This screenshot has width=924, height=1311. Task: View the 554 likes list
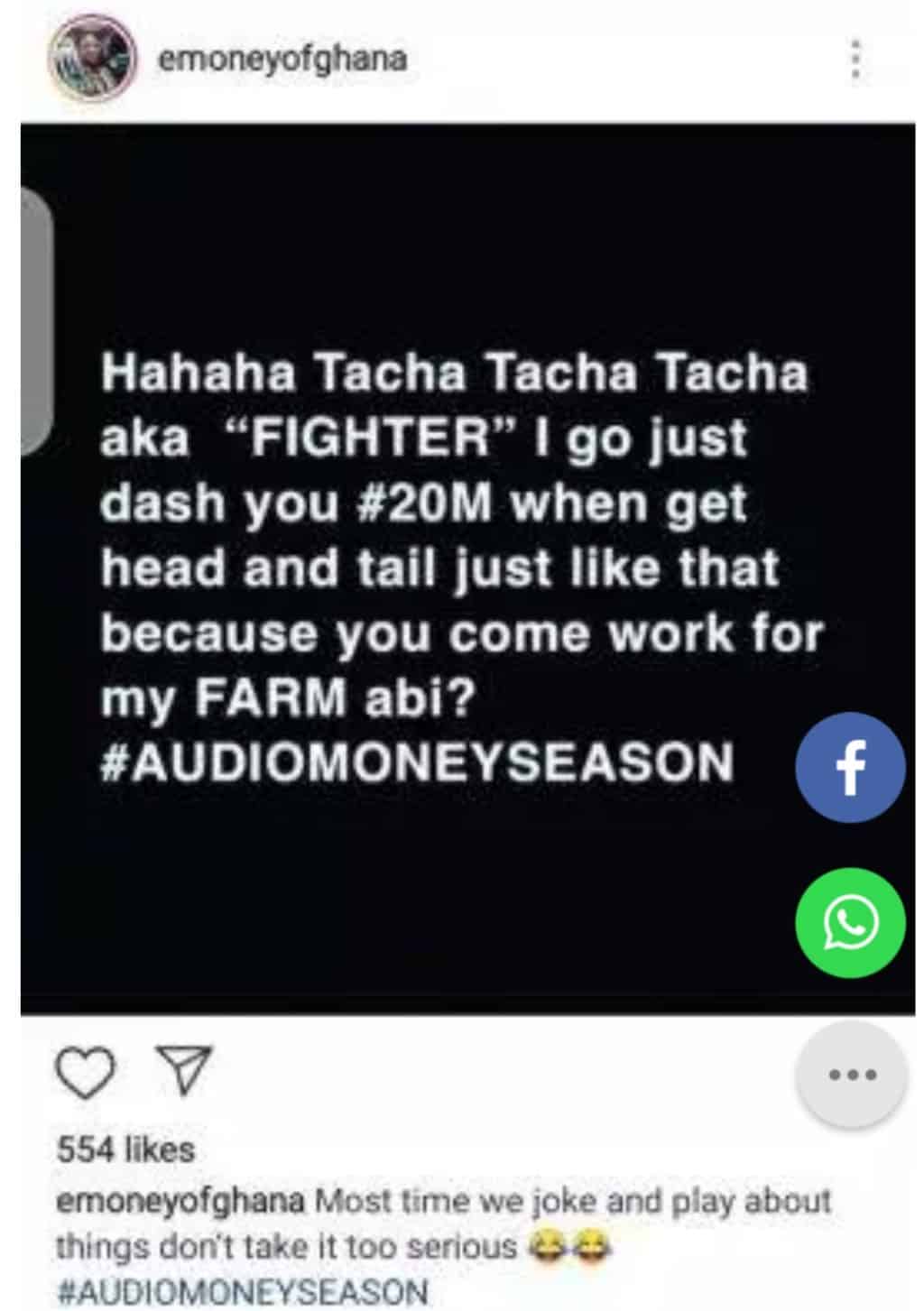[126, 1149]
